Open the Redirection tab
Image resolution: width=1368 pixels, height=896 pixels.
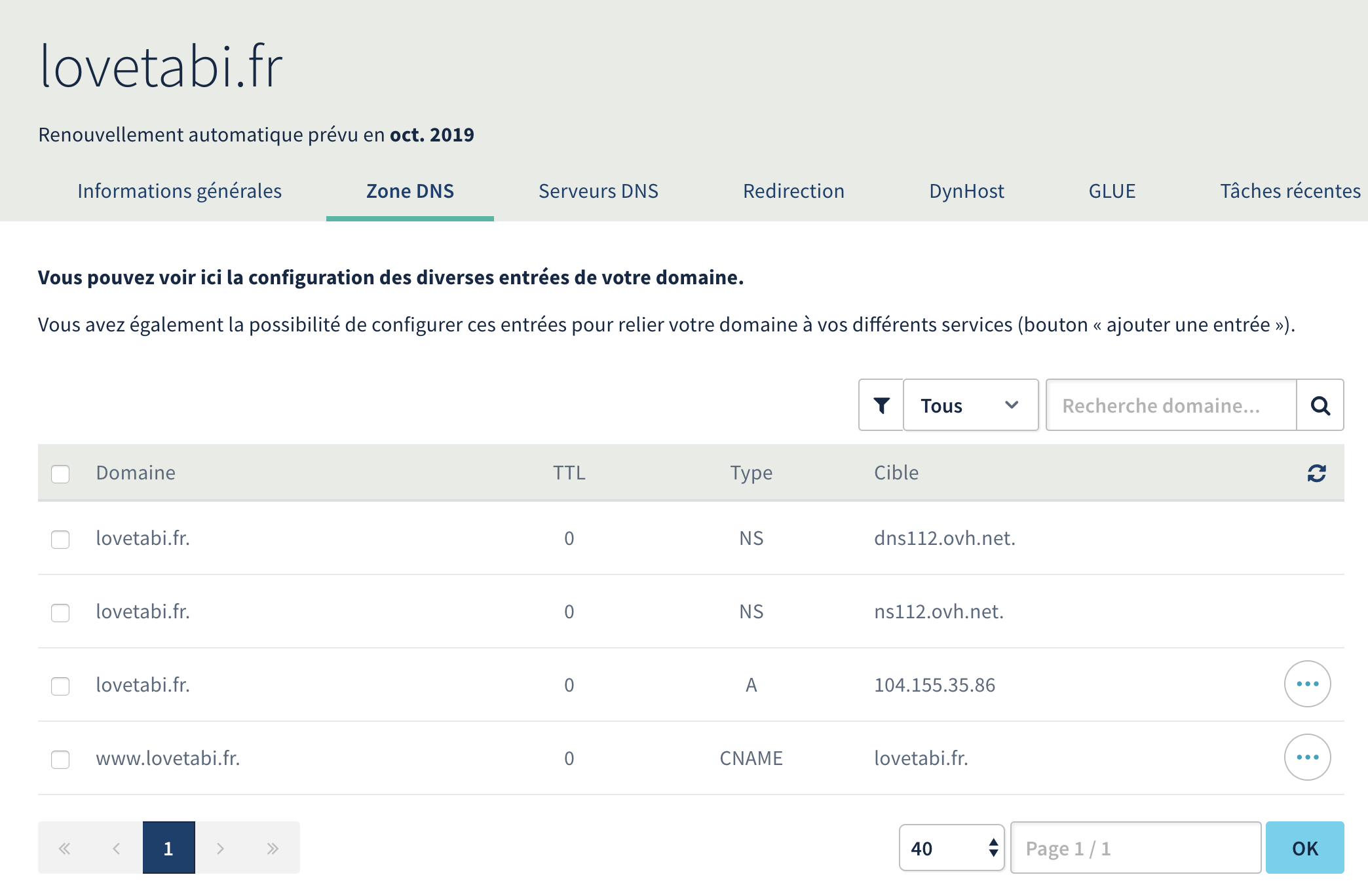click(793, 191)
